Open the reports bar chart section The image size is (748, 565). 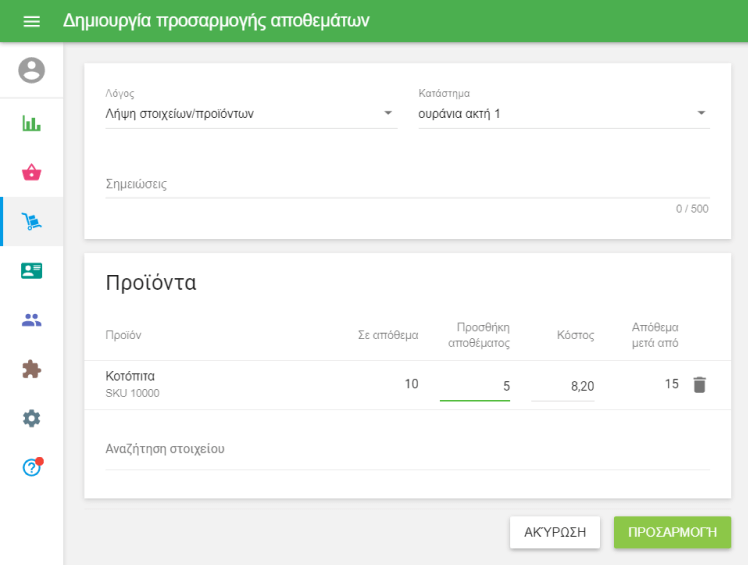31,123
